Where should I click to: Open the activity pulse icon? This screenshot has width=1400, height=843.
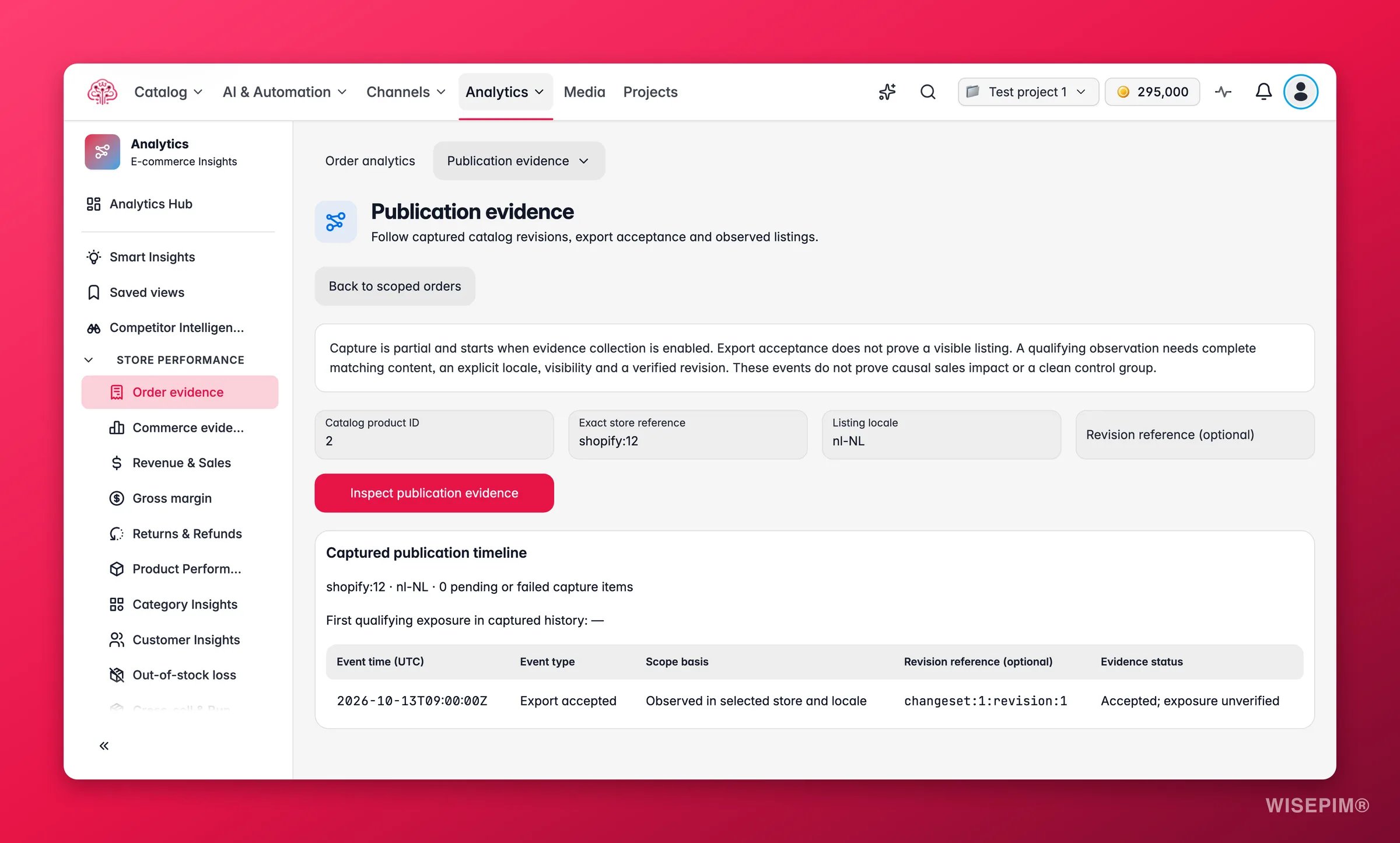pyautogui.click(x=1223, y=92)
